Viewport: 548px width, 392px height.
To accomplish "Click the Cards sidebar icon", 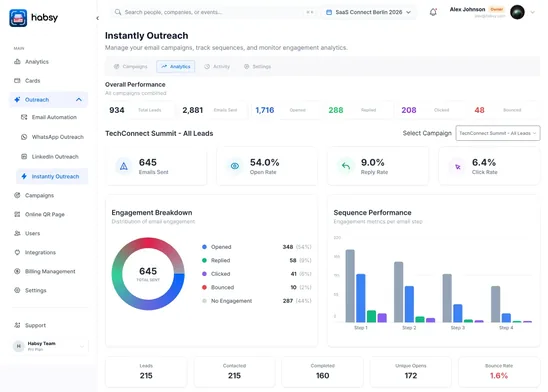I will [x=17, y=81].
